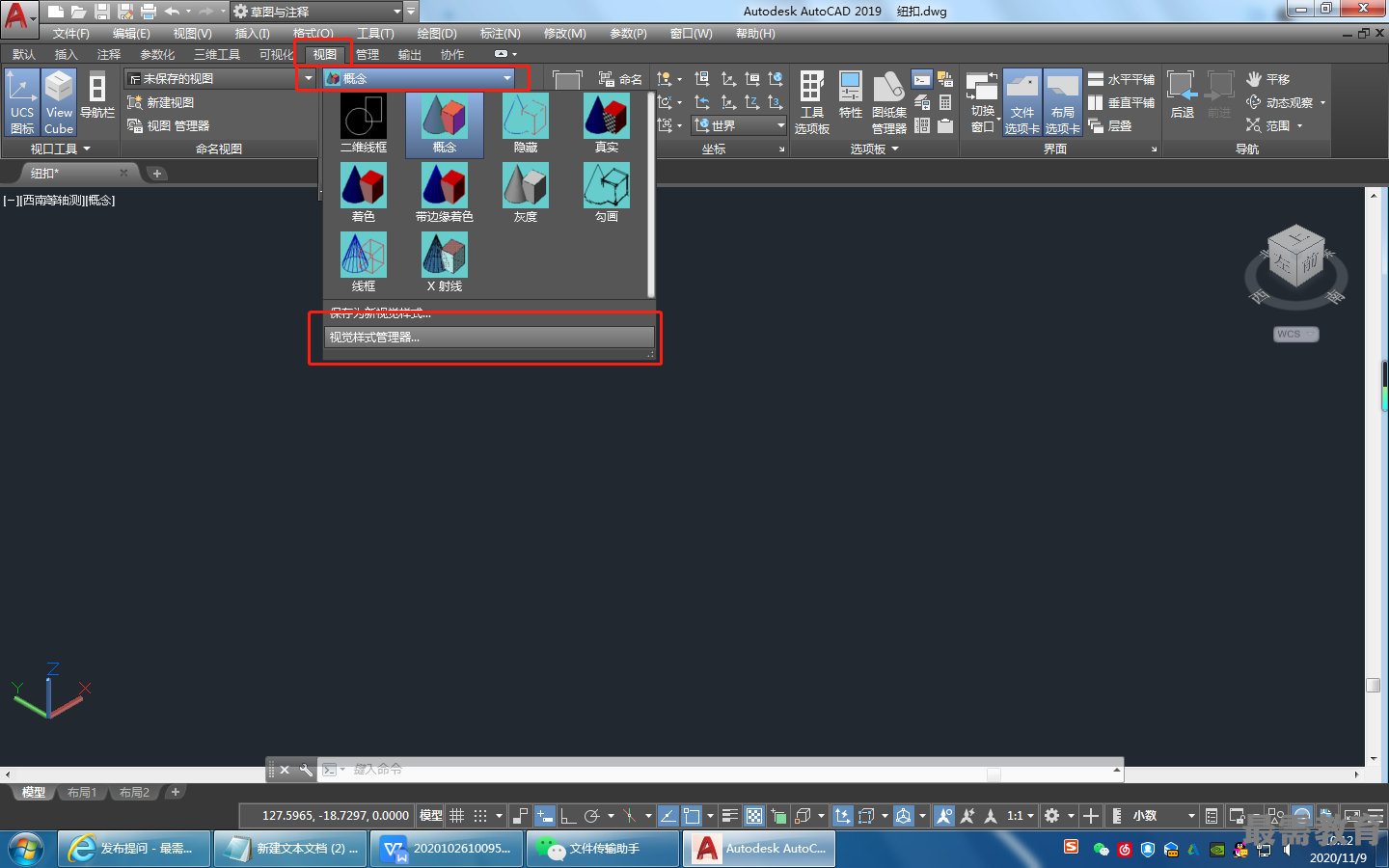Open the 工具选项板 tool palettes
1389x868 pixels.
pos(812,102)
